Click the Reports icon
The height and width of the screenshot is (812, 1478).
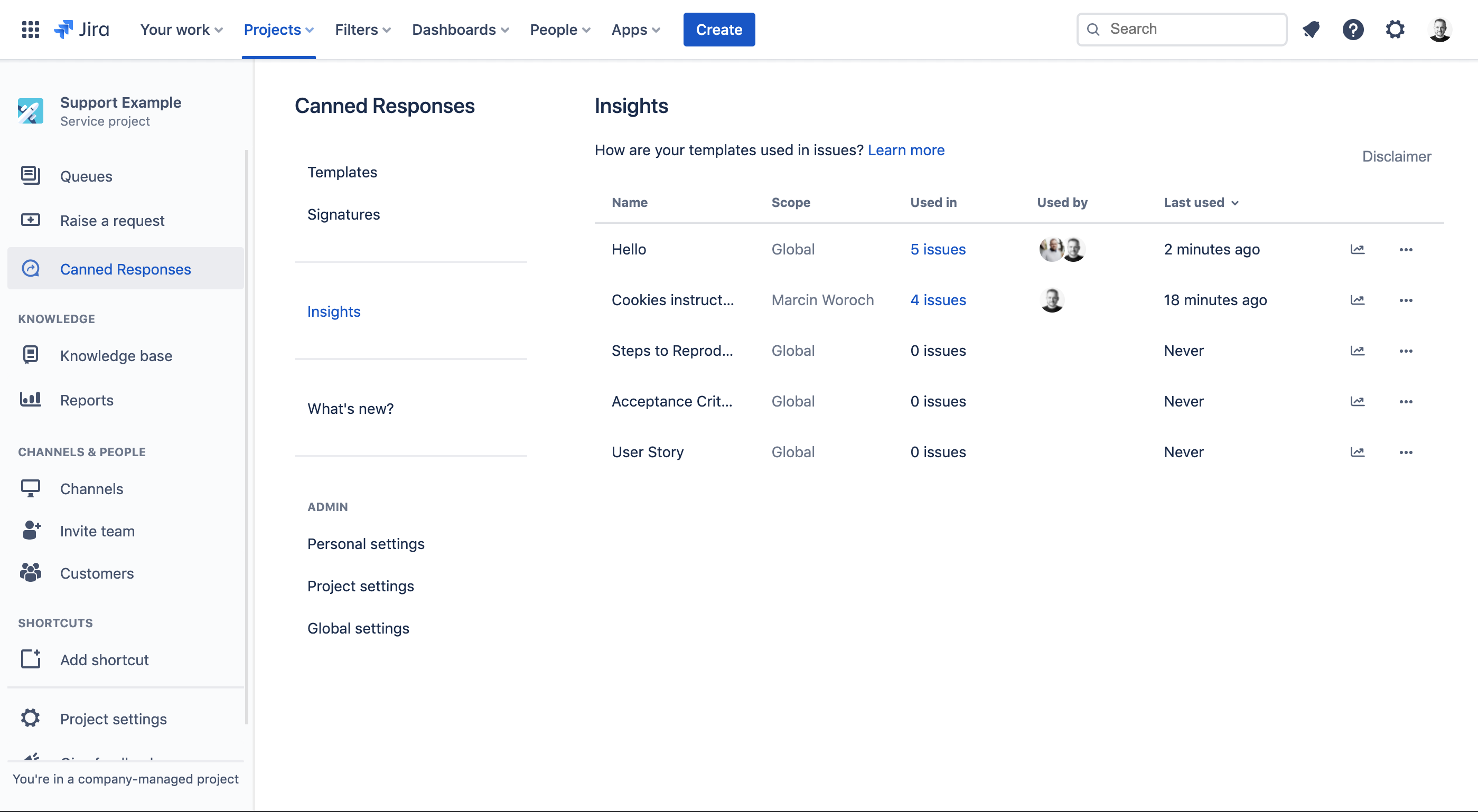pos(29,400)
